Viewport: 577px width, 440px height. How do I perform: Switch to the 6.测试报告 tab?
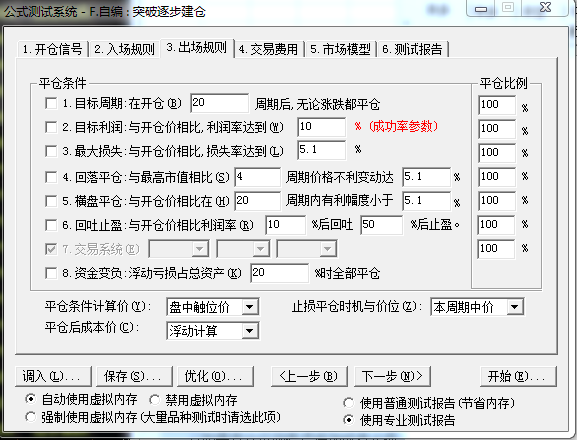413,49
